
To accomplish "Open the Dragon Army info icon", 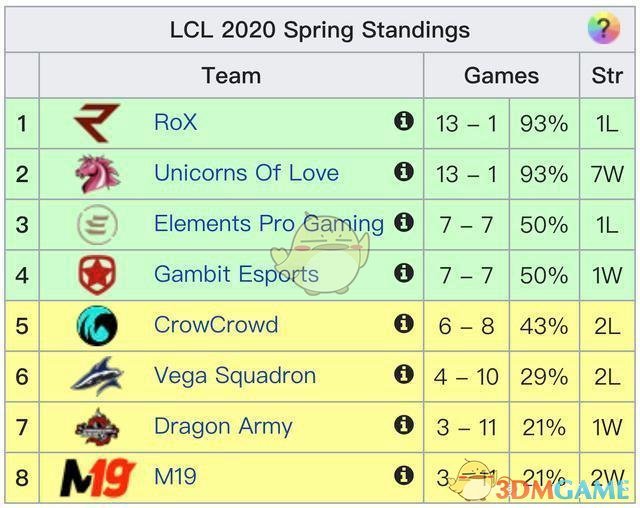I will point(404,425).
